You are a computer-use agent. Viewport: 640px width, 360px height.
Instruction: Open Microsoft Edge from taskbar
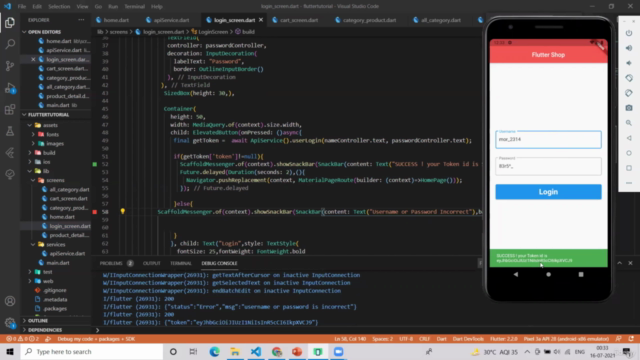(214, 351)
